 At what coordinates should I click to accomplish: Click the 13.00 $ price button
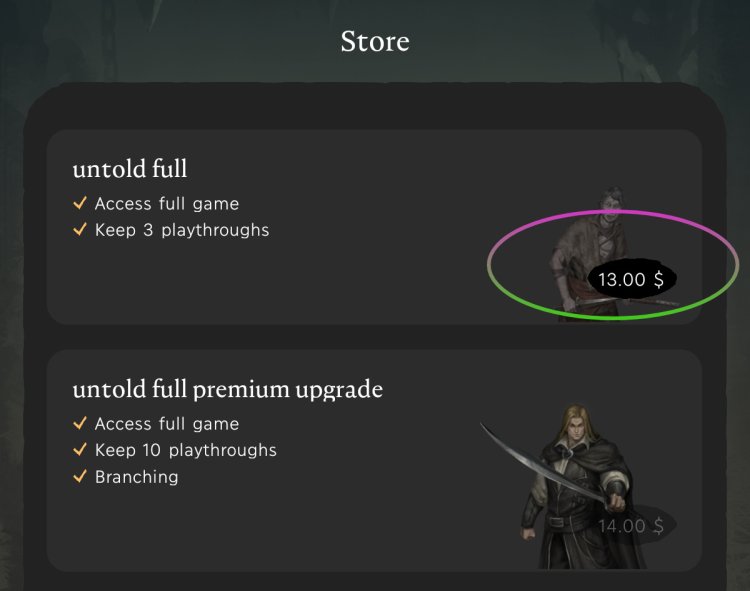click(631, 279)
